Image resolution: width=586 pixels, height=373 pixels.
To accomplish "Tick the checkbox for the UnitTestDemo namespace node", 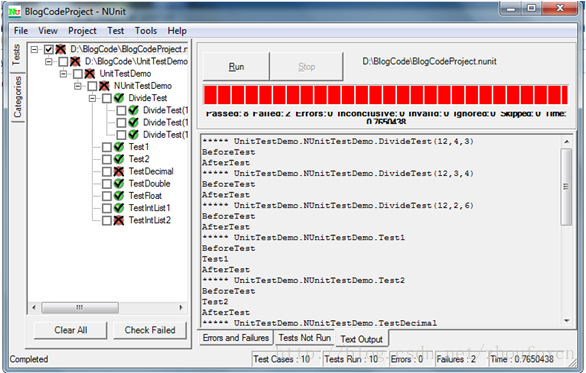I will coord(78,74).
